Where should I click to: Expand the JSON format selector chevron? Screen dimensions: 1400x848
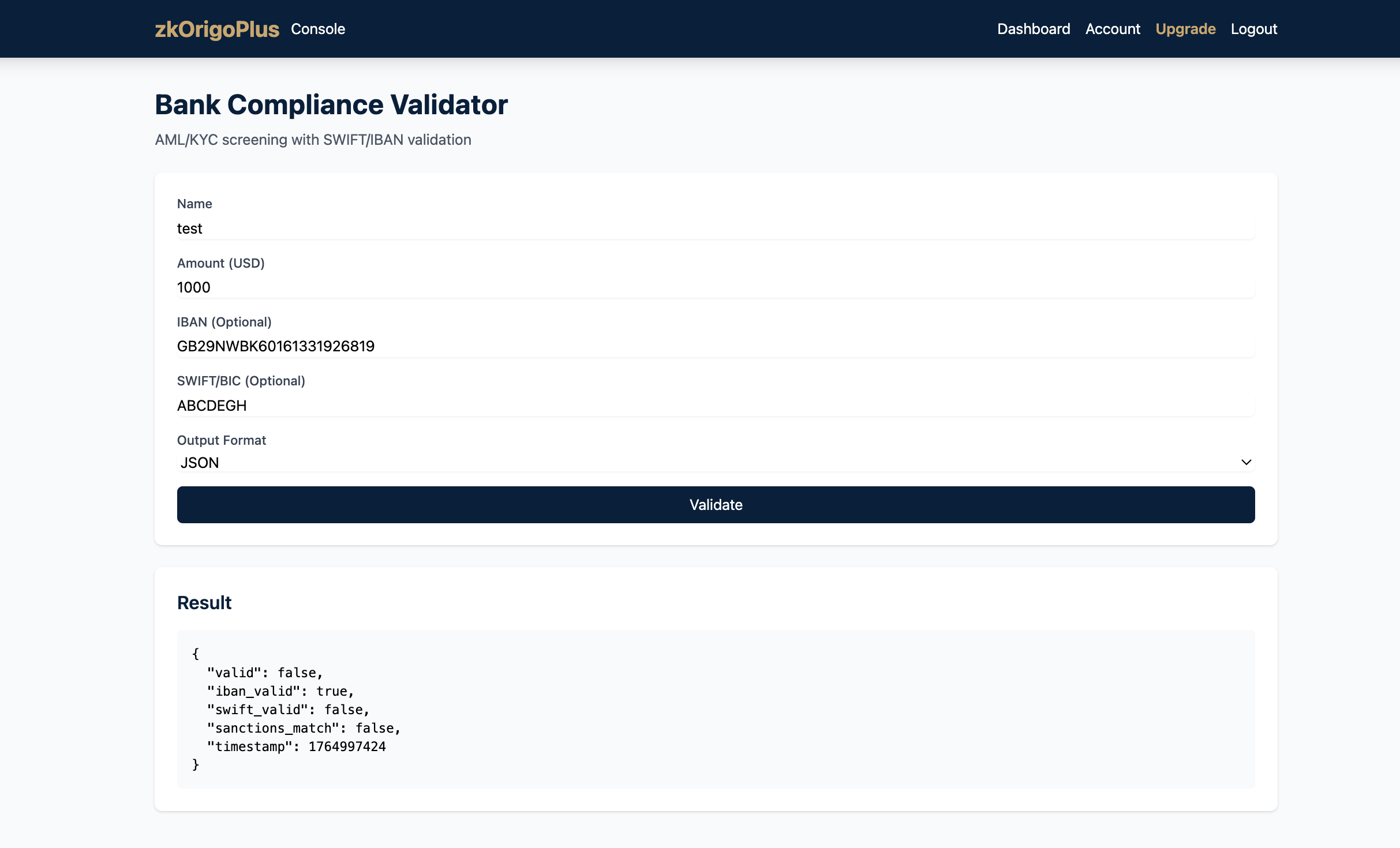pos(1245,462)
